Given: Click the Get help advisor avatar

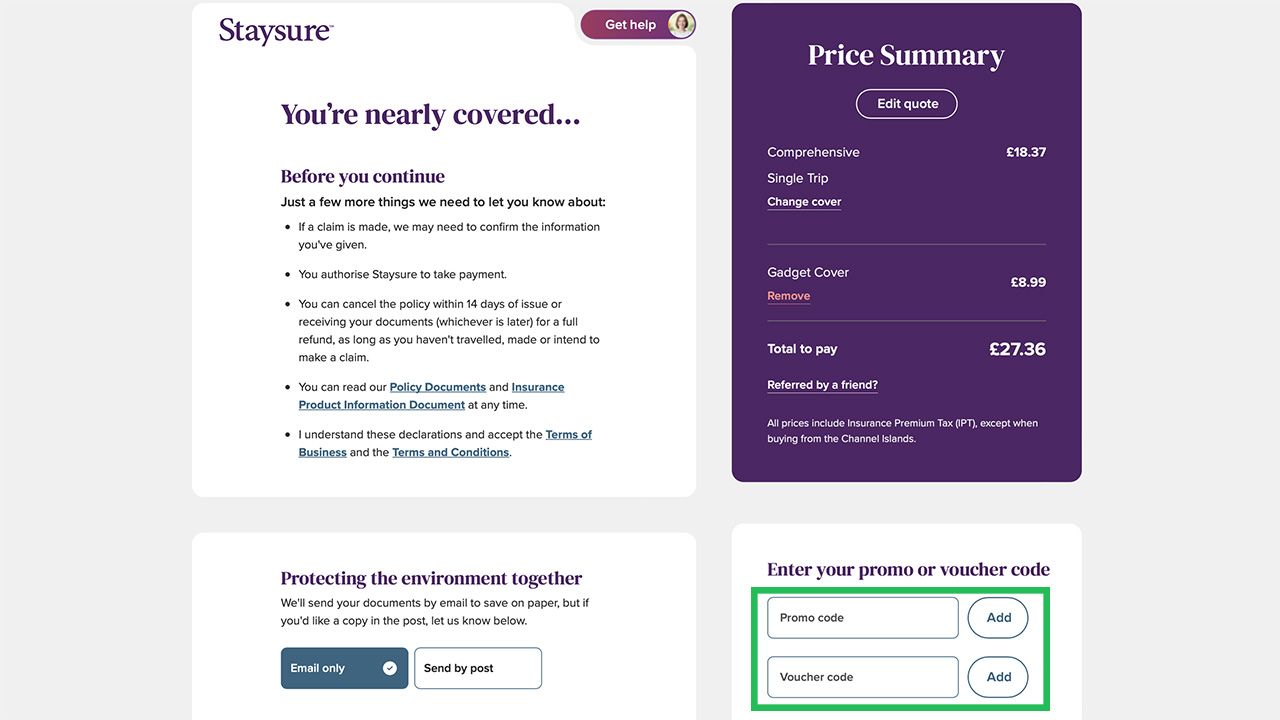Looking at the screenshot, I should pyautogui.click(x=681, y=25).
